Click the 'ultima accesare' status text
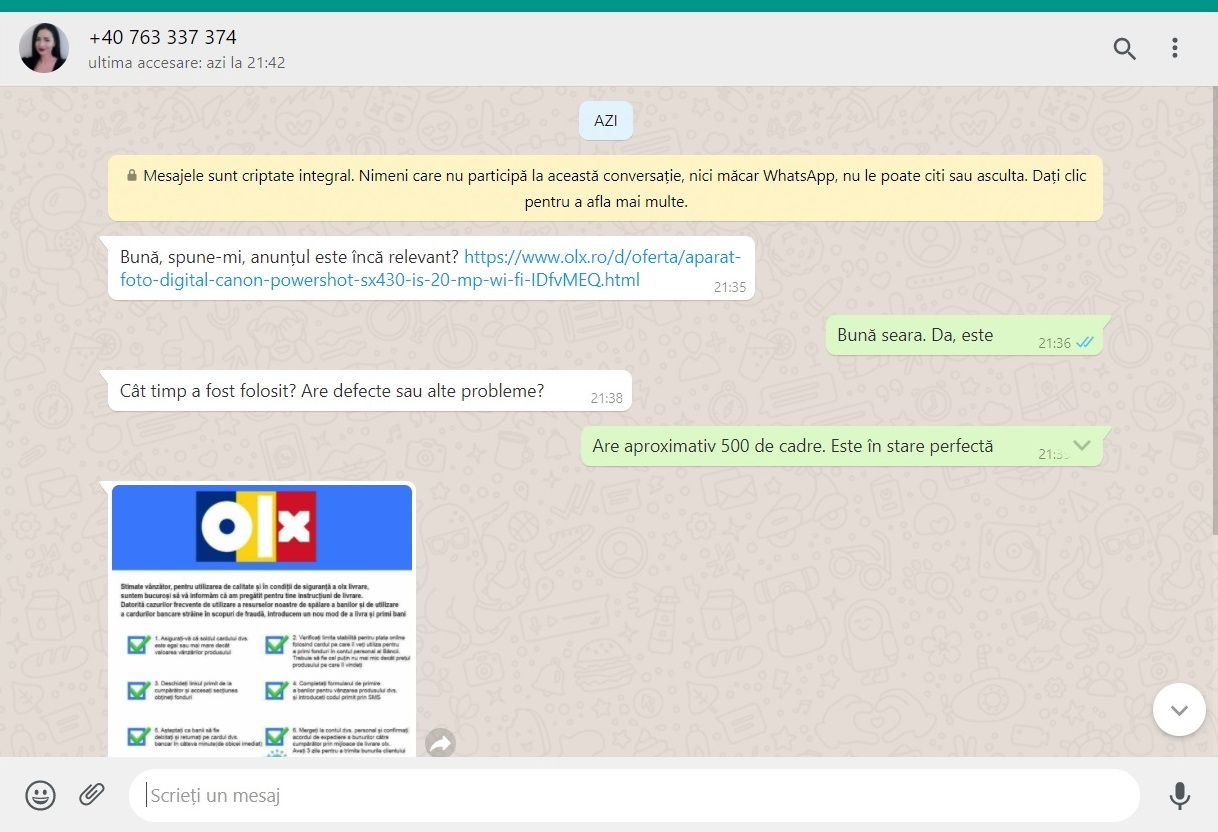This screenshot has height=832, width=1218. coord(187,62)
